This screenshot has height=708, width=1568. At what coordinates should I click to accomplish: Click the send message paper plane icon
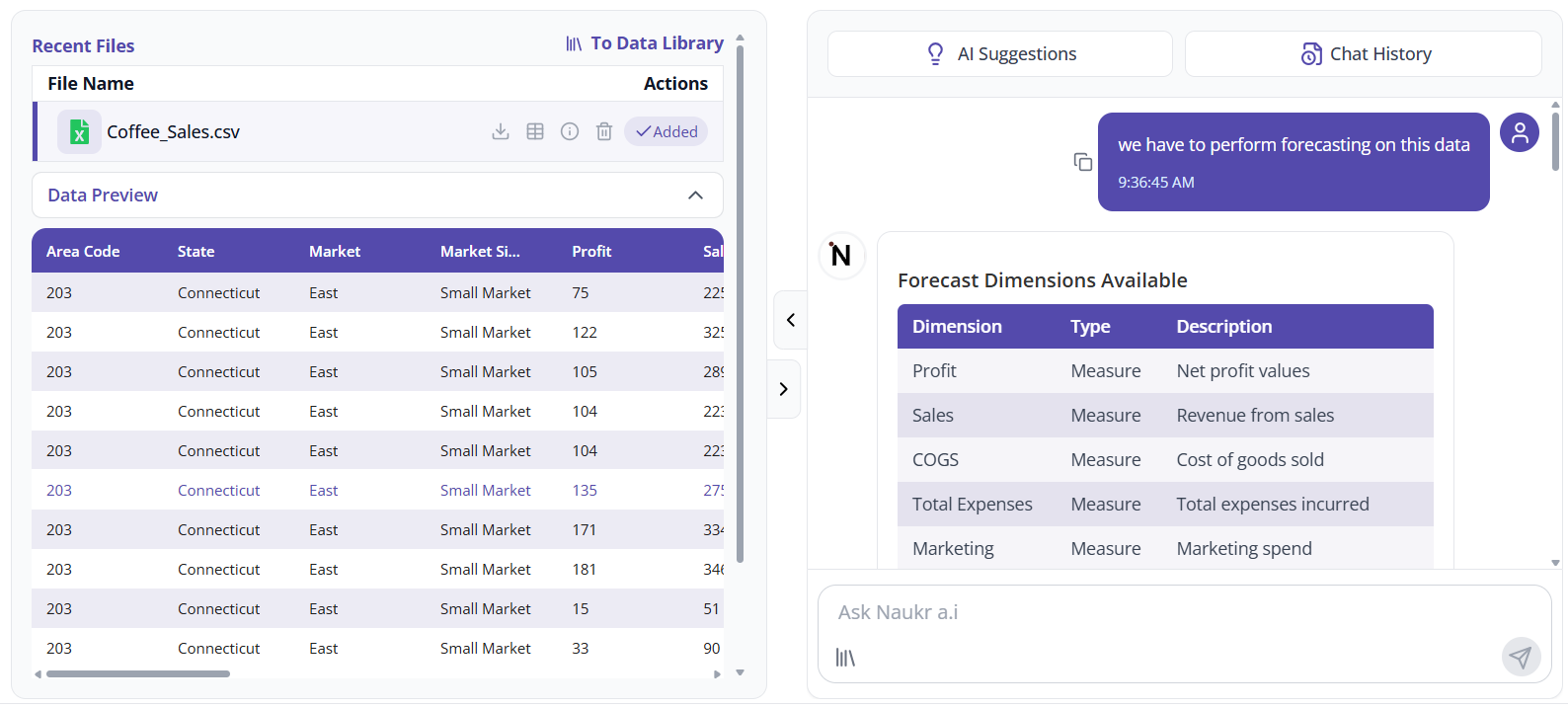[x=1521, y=657]
